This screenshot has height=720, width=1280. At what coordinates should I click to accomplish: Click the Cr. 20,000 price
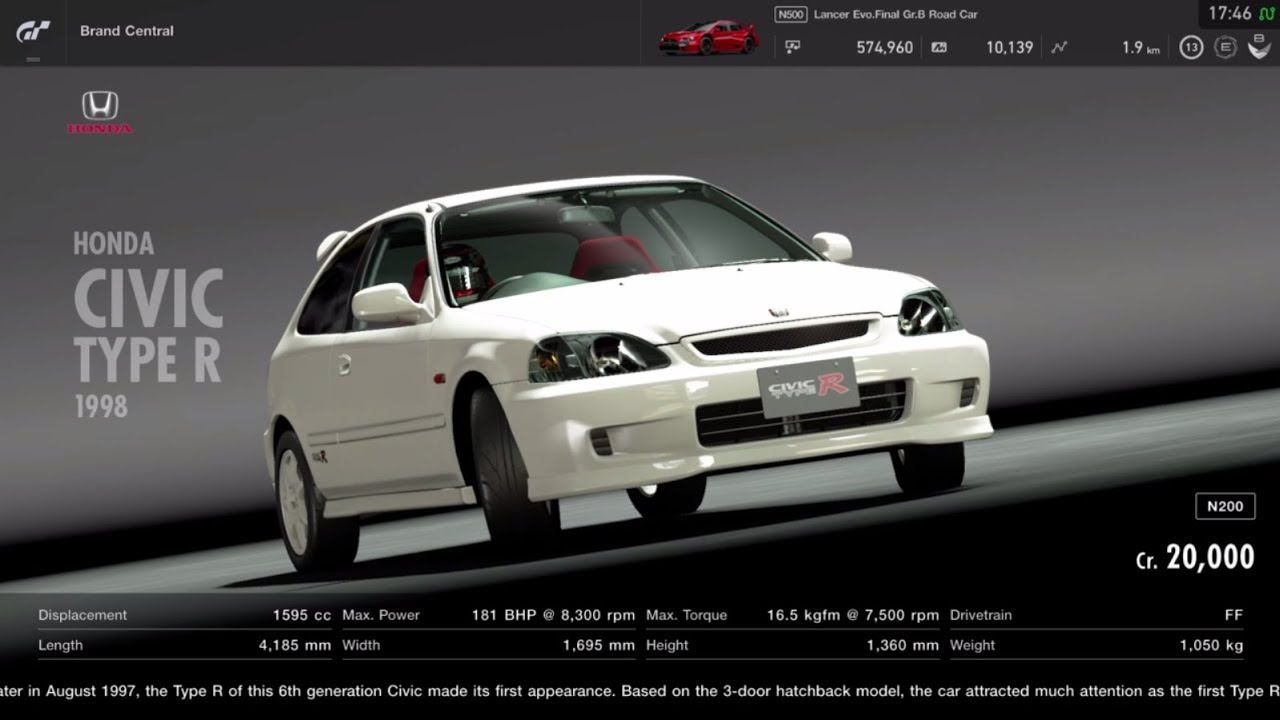1195,557
